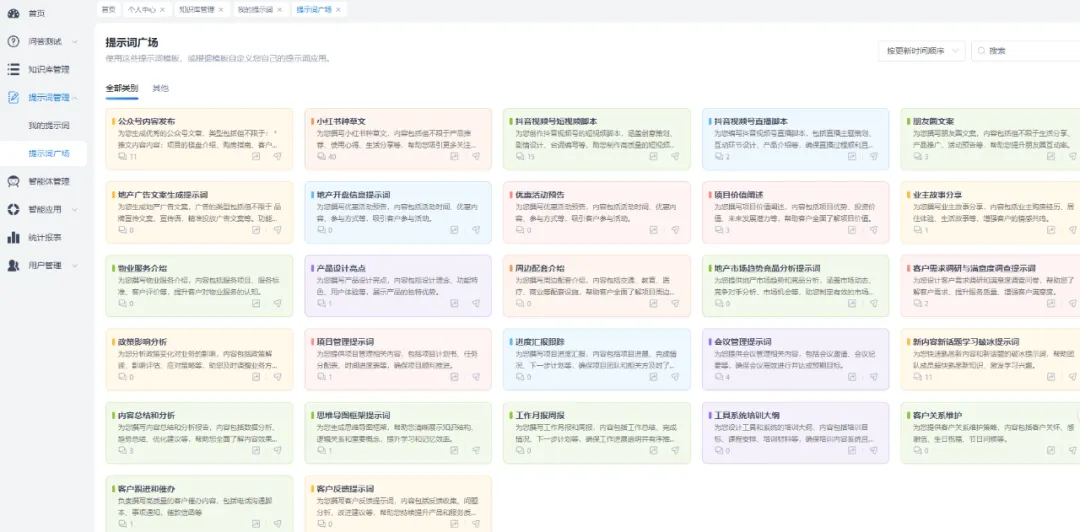Switch to the 我的提示词 page tab
The height and width of the screenshot is (532, 1080).
click(259, 10)
